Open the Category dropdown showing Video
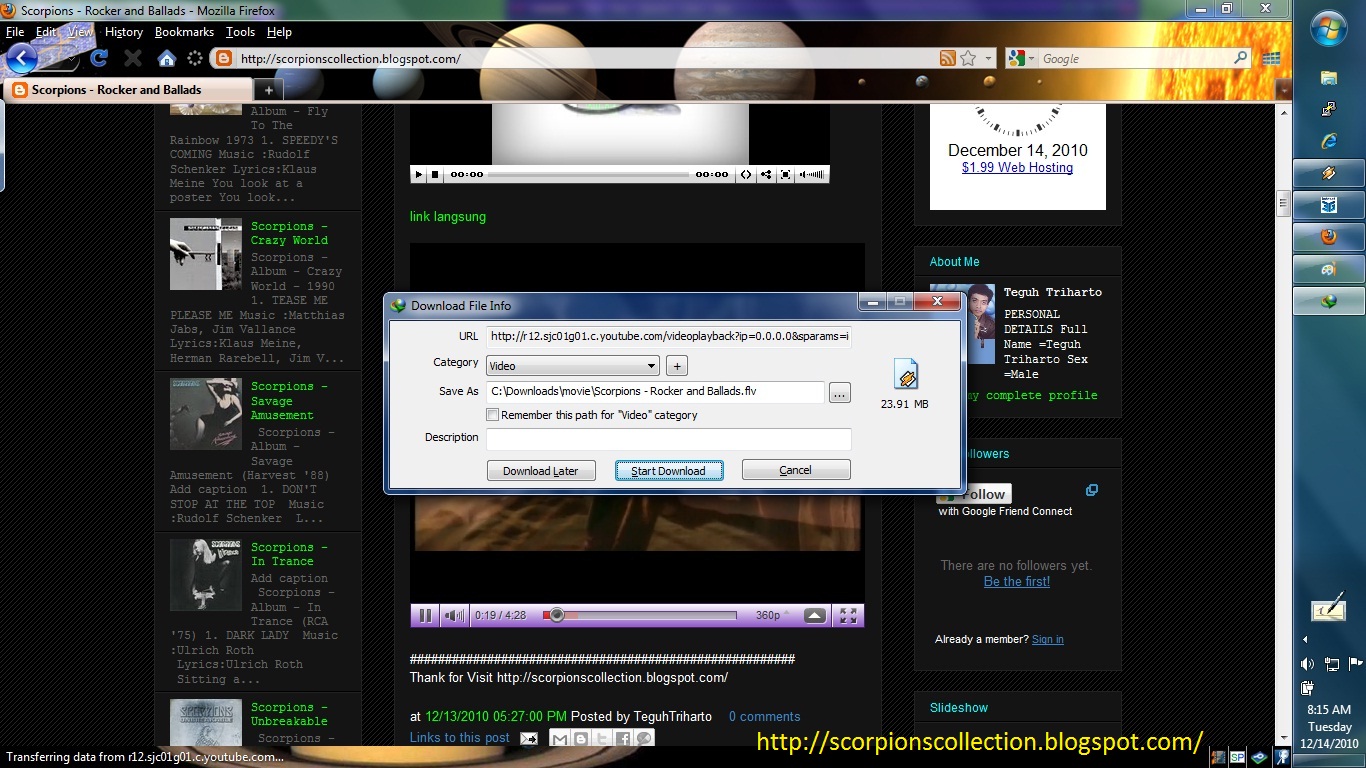The height and width of the screenshot is (768, 1366). pyautogui.click(x=573, y=366)
